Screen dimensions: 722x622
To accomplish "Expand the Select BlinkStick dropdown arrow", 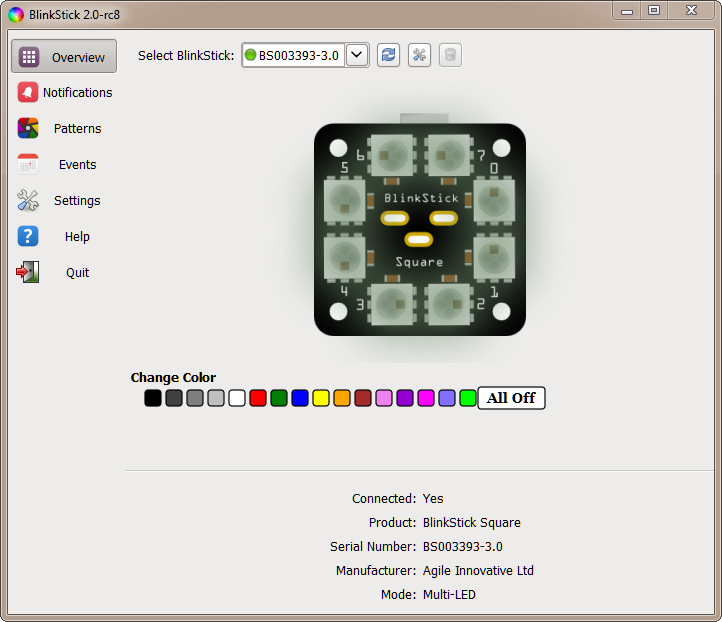I will click(x=357, y=55).
